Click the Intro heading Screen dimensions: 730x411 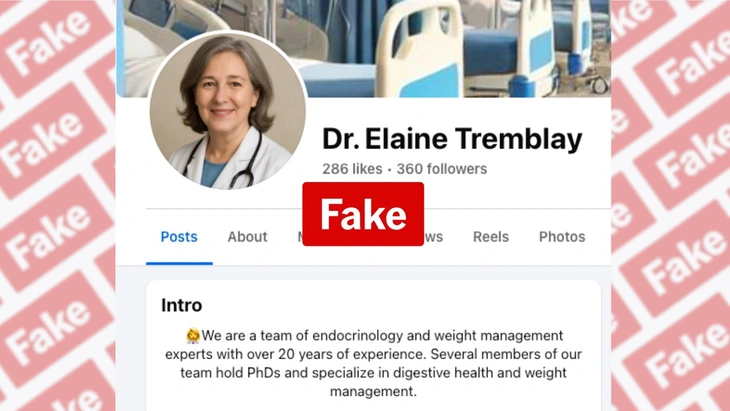coord(182,305)
